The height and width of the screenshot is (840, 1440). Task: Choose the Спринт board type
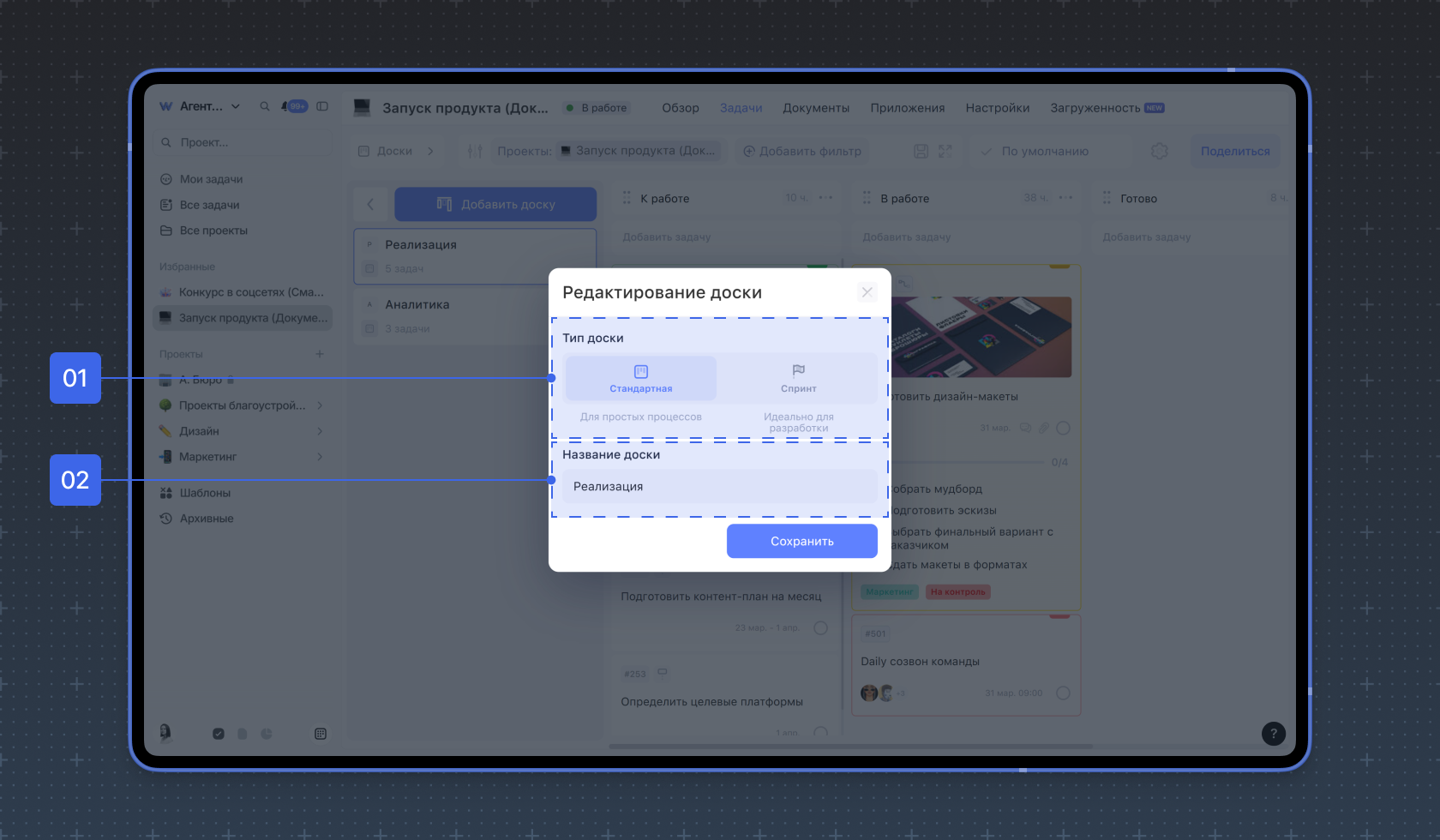(798, 378)
